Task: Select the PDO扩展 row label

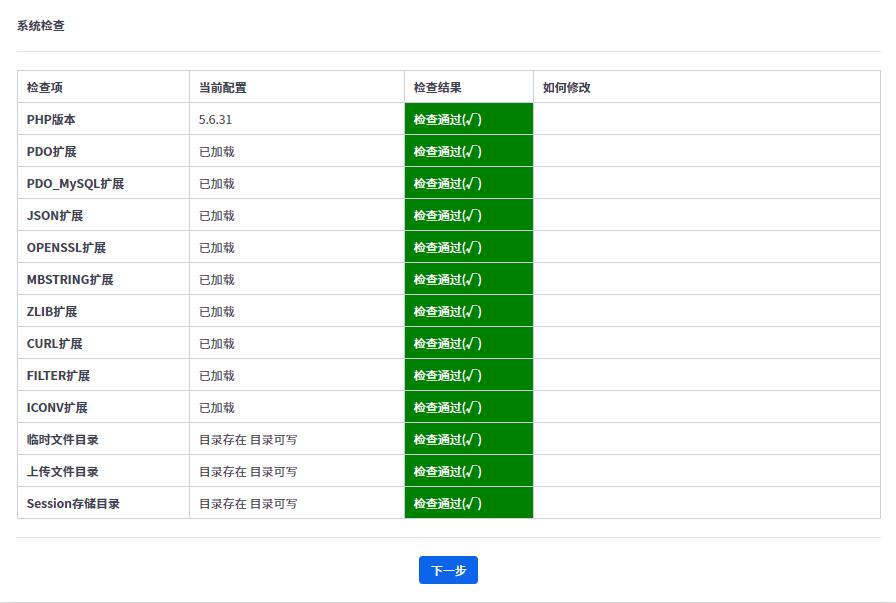Action: pos(52,152)
